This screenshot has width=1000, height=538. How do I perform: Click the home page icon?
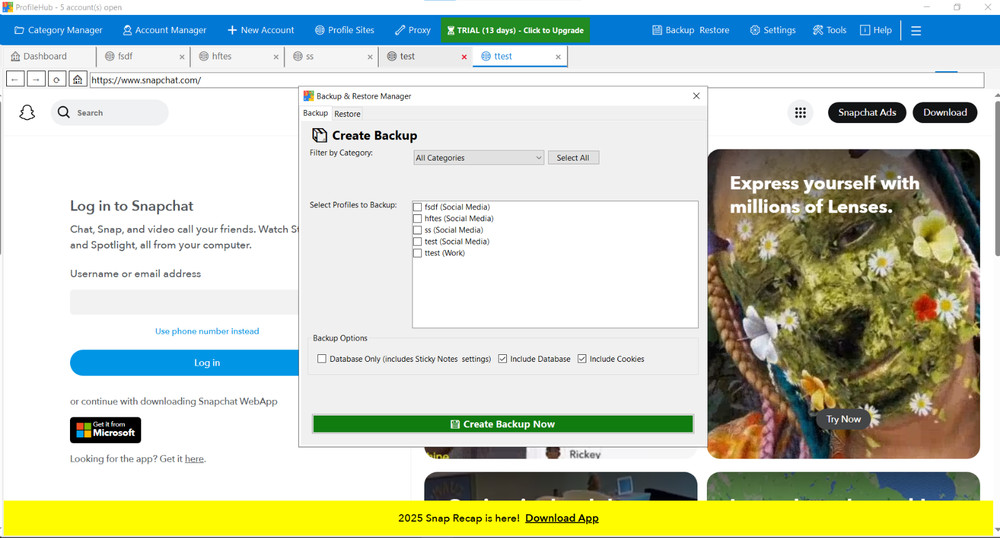(77, 79)
